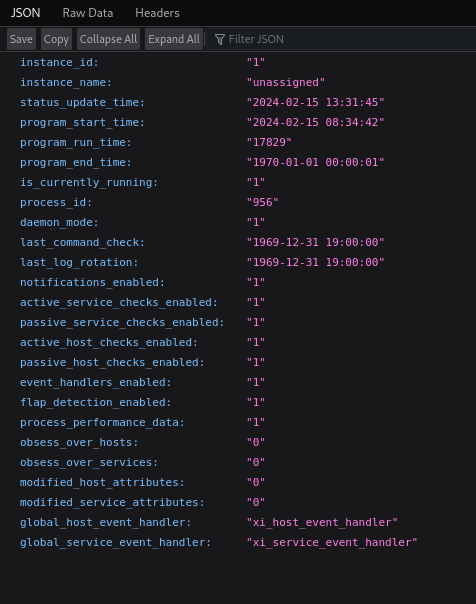Click the global_host_event_handler key
The width and height of the screenshot is (476, 604).
pyautogui.click(x=106, y=522)
